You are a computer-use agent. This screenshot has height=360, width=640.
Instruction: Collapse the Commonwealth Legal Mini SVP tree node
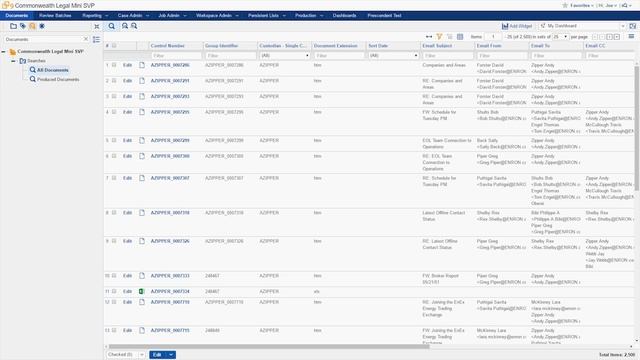4,52
